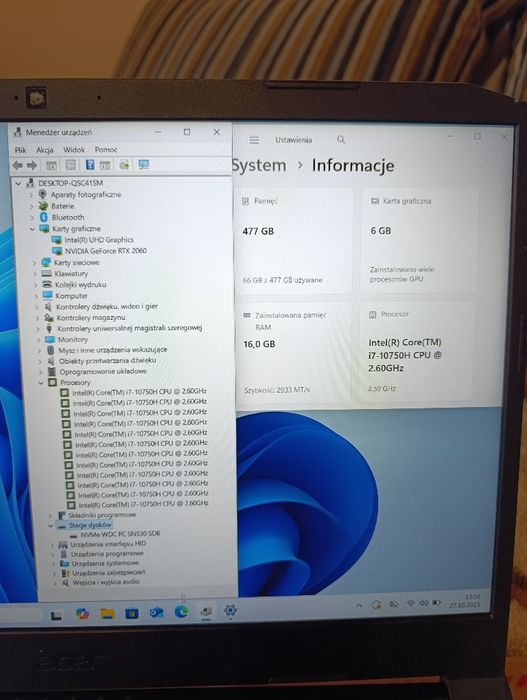Toggle the action pane toolbar icon
Screen dimensions: 527x700
(105, 165)
